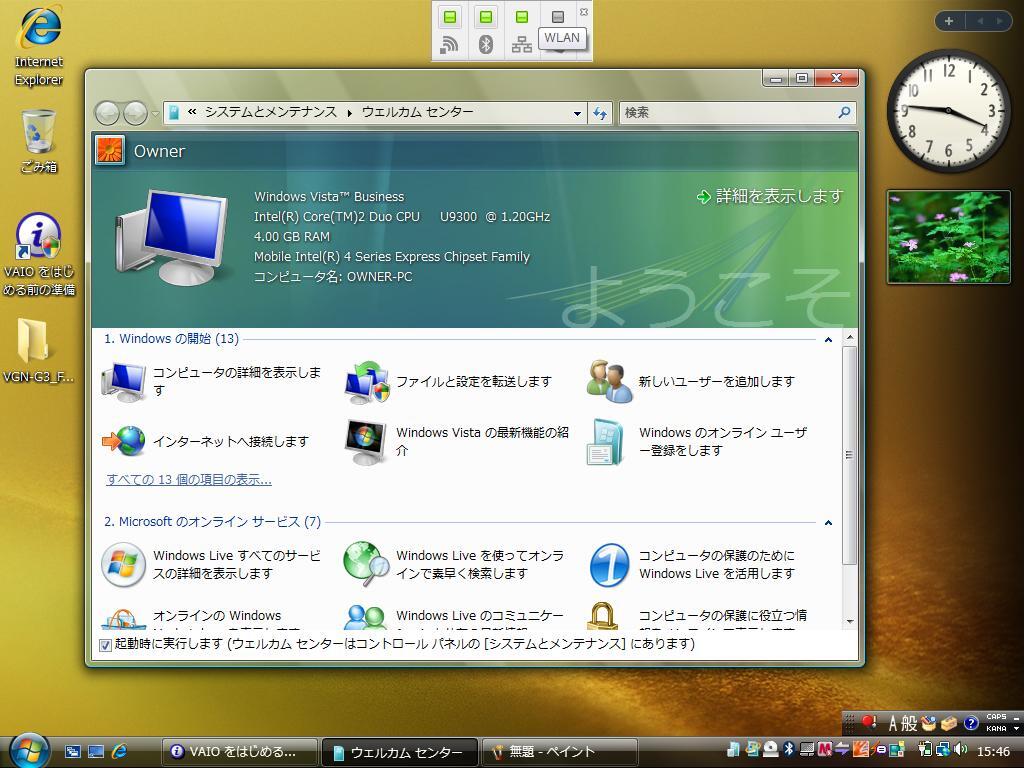Click the search magnifier icon
This screenshot has height=768, width=1024.
pos(844,112)
